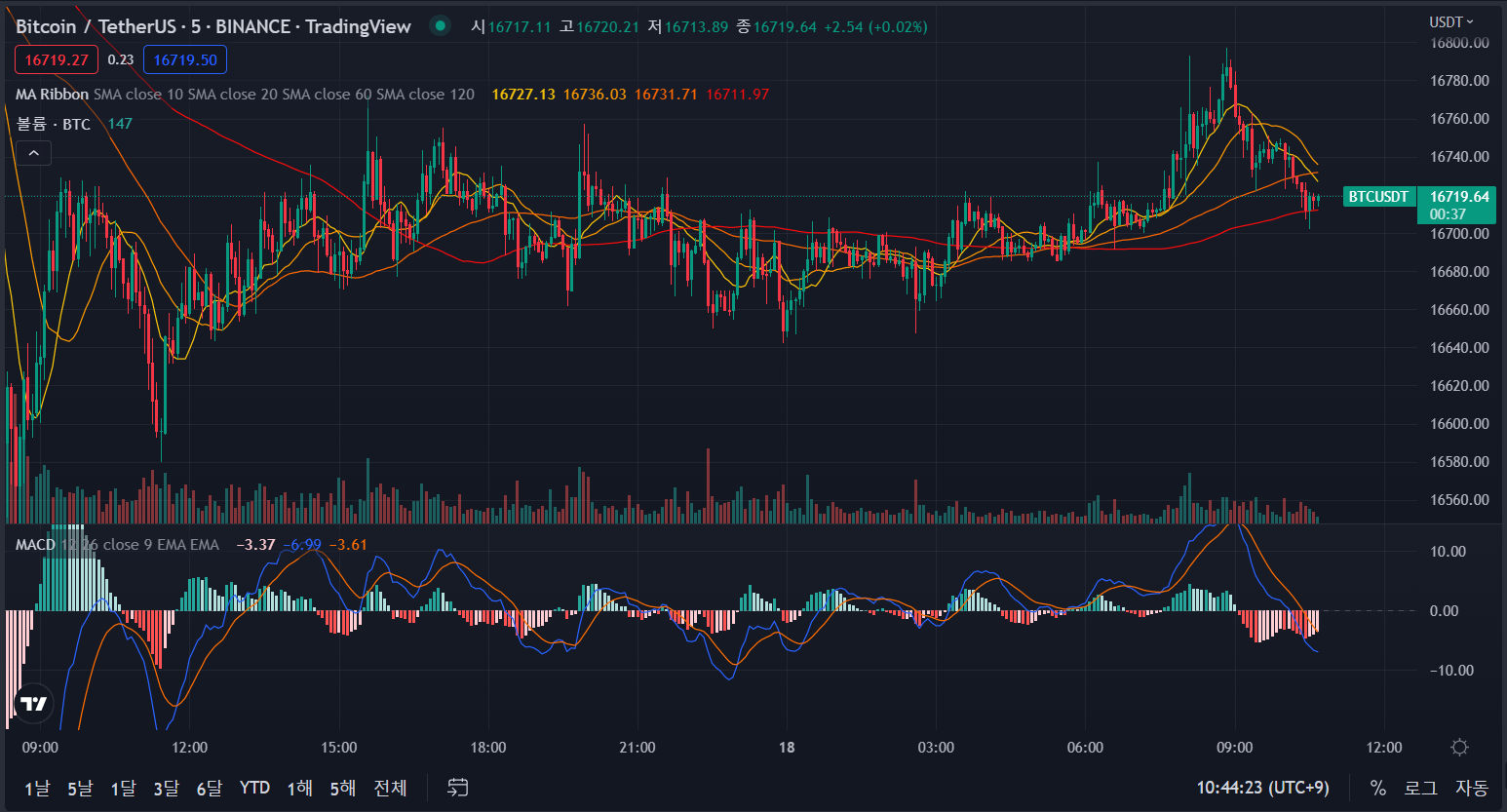
Task: Click volume value 147
Action: 120,124
